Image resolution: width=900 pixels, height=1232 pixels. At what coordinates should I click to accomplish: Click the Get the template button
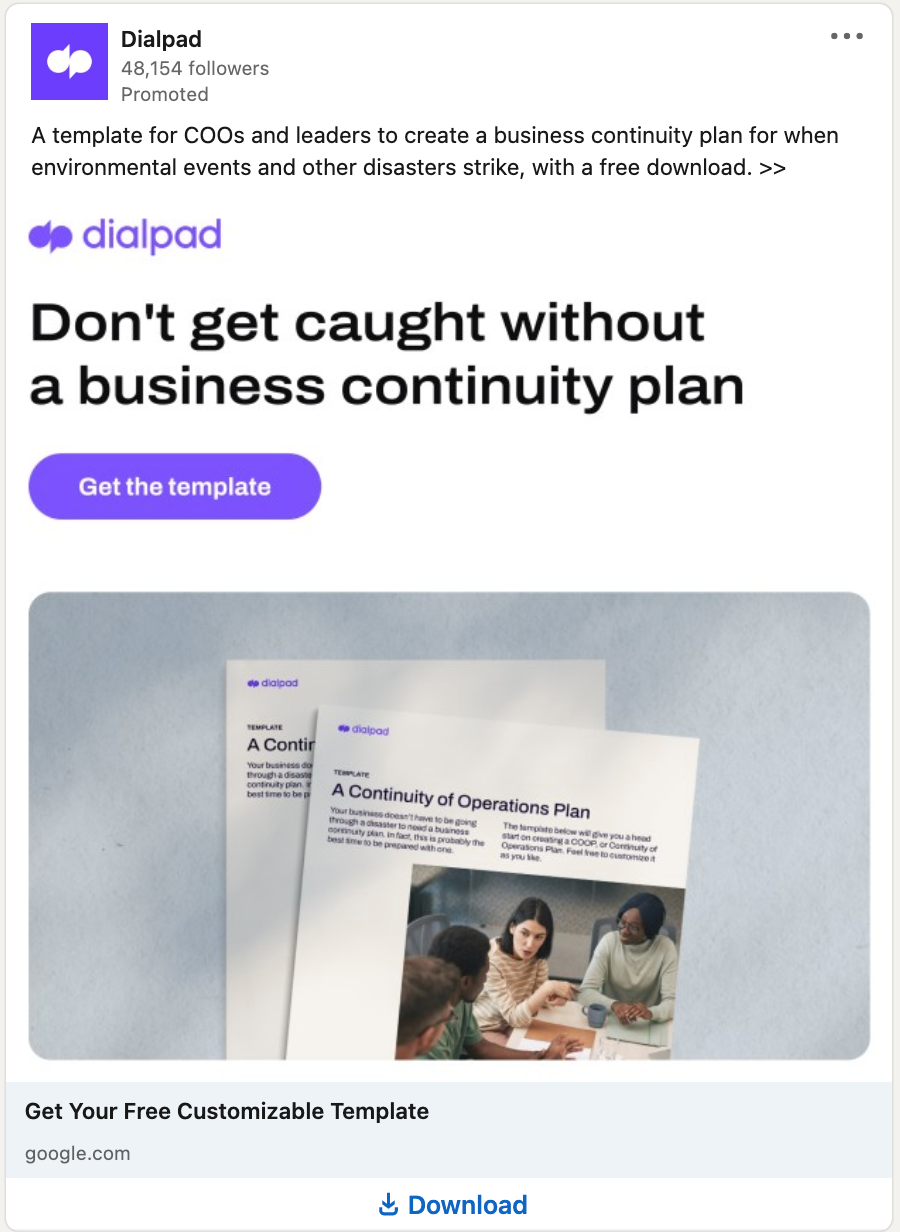tap(175, 487)
